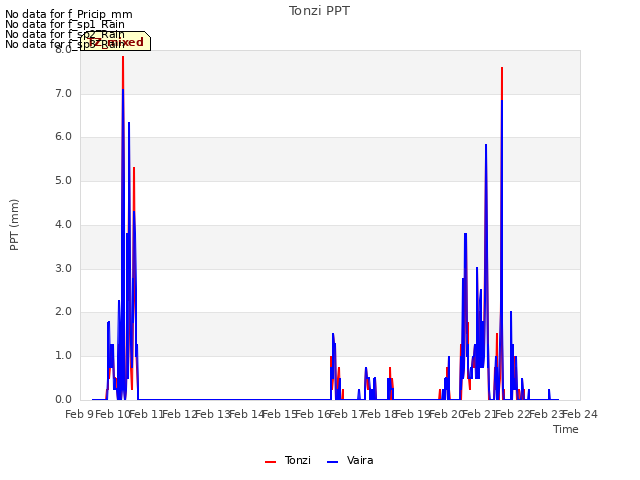Select the 0.0 y-axis tick label

tap(63, 399)
